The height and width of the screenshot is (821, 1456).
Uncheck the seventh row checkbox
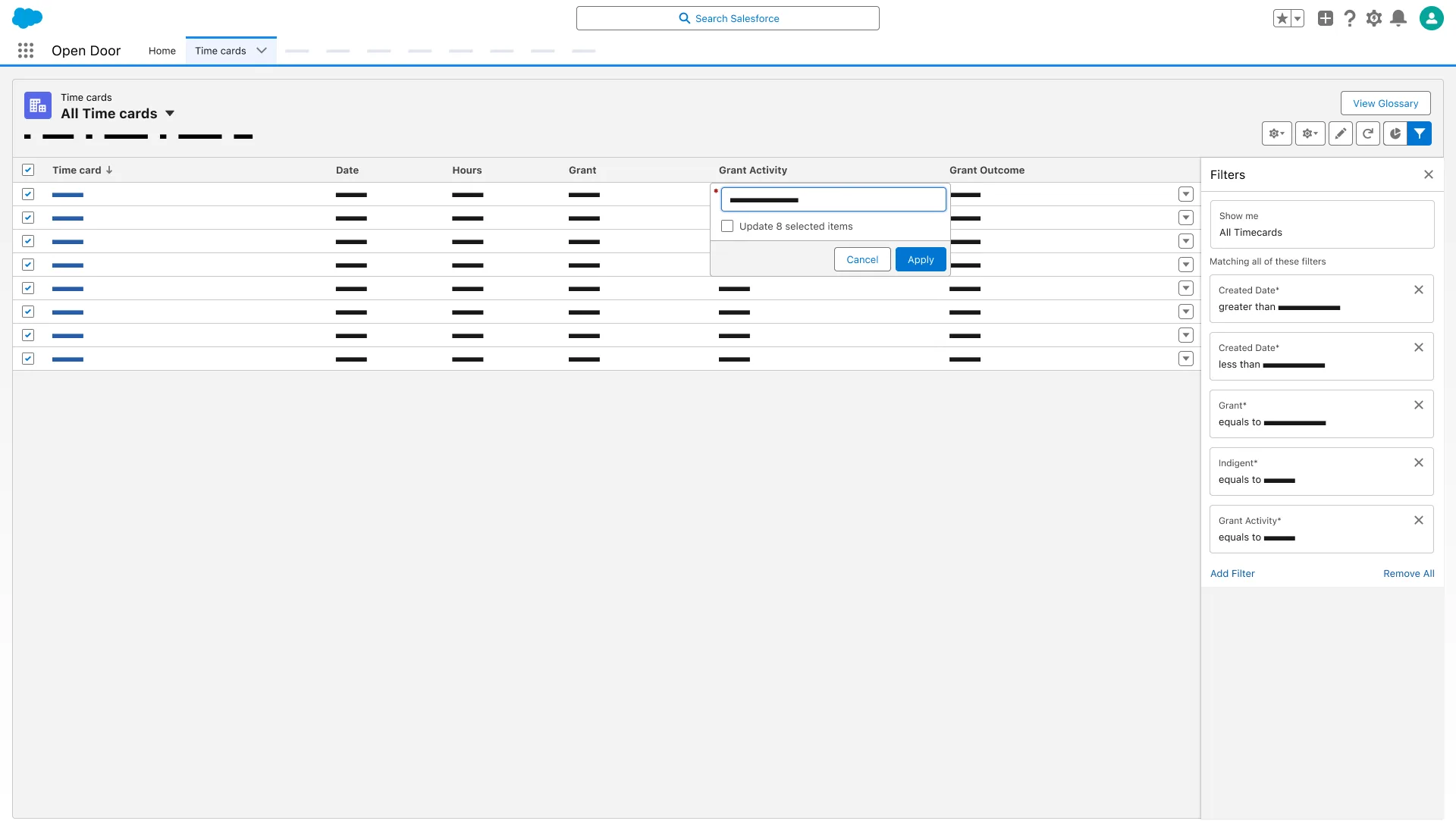click(28, 335)
